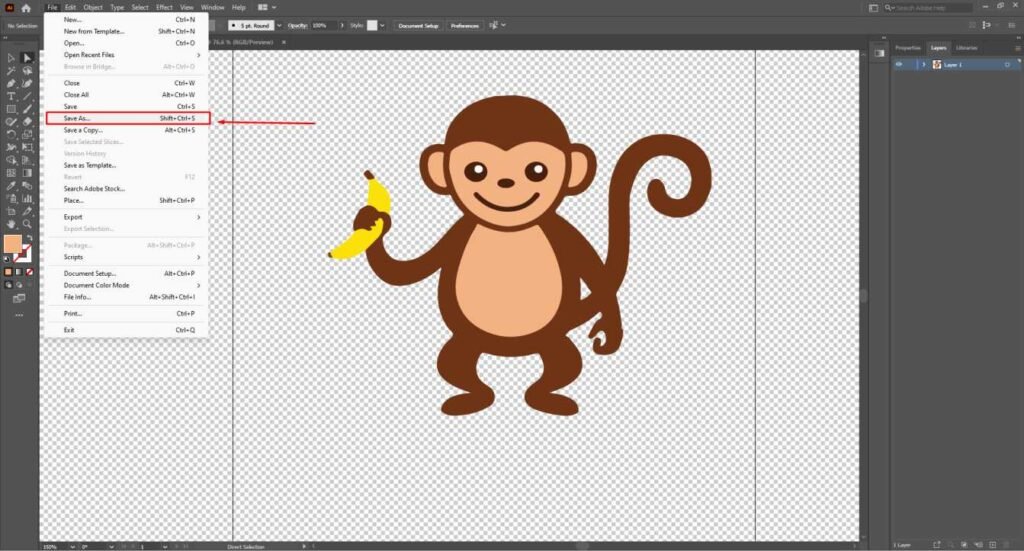1024x551 pixels.
Task: Choose Place from File menu
Action: [127, 200]
